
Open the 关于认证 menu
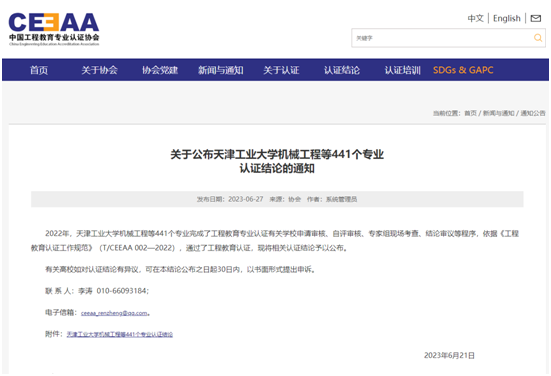[x=281, y=70]
